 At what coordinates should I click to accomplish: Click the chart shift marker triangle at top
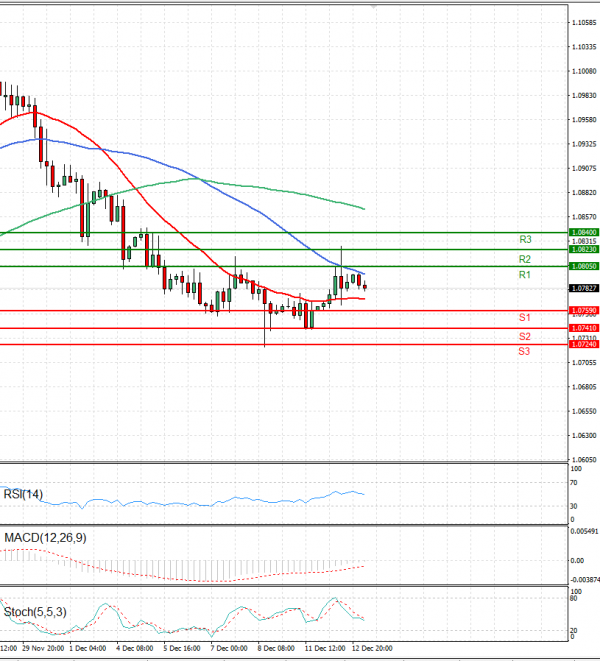[373, 7]
